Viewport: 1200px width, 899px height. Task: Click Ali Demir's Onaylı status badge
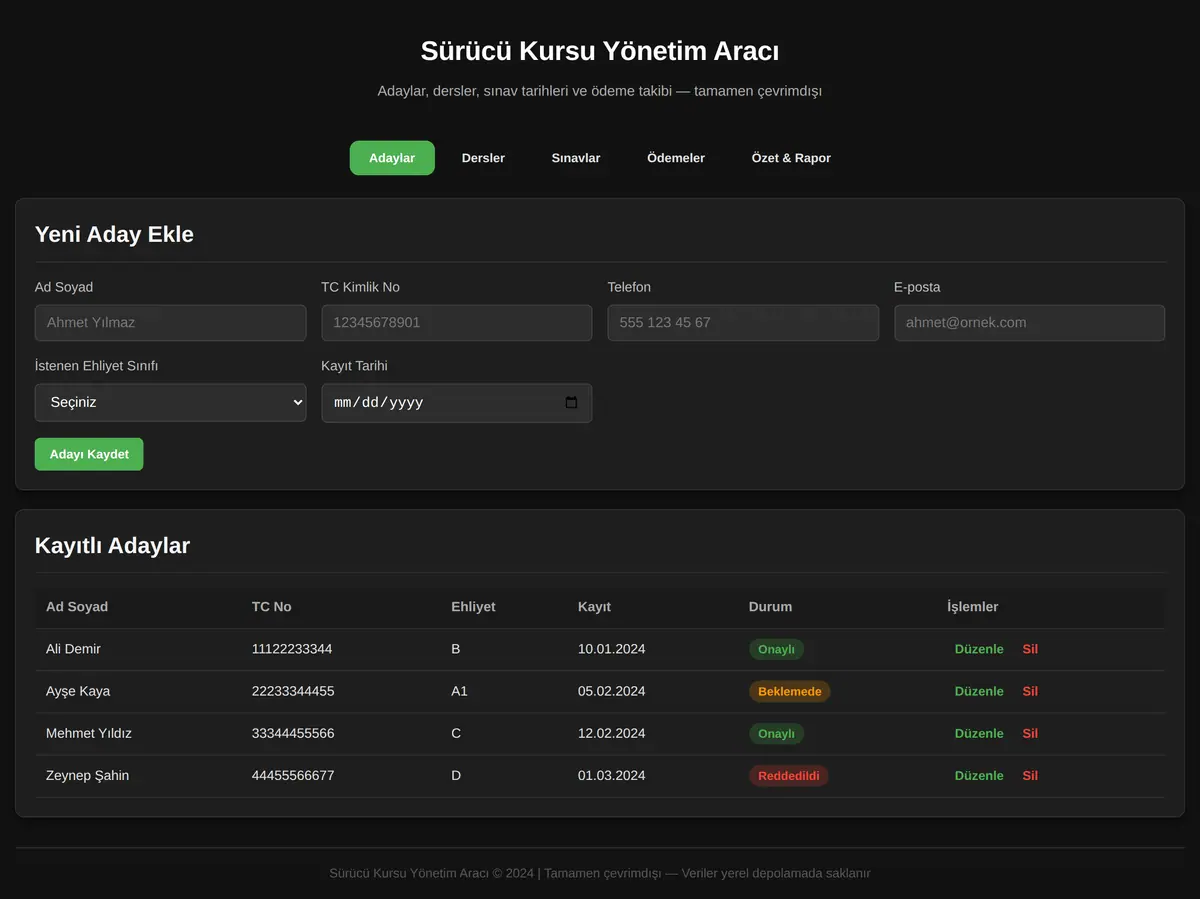(x=776, y=649)
